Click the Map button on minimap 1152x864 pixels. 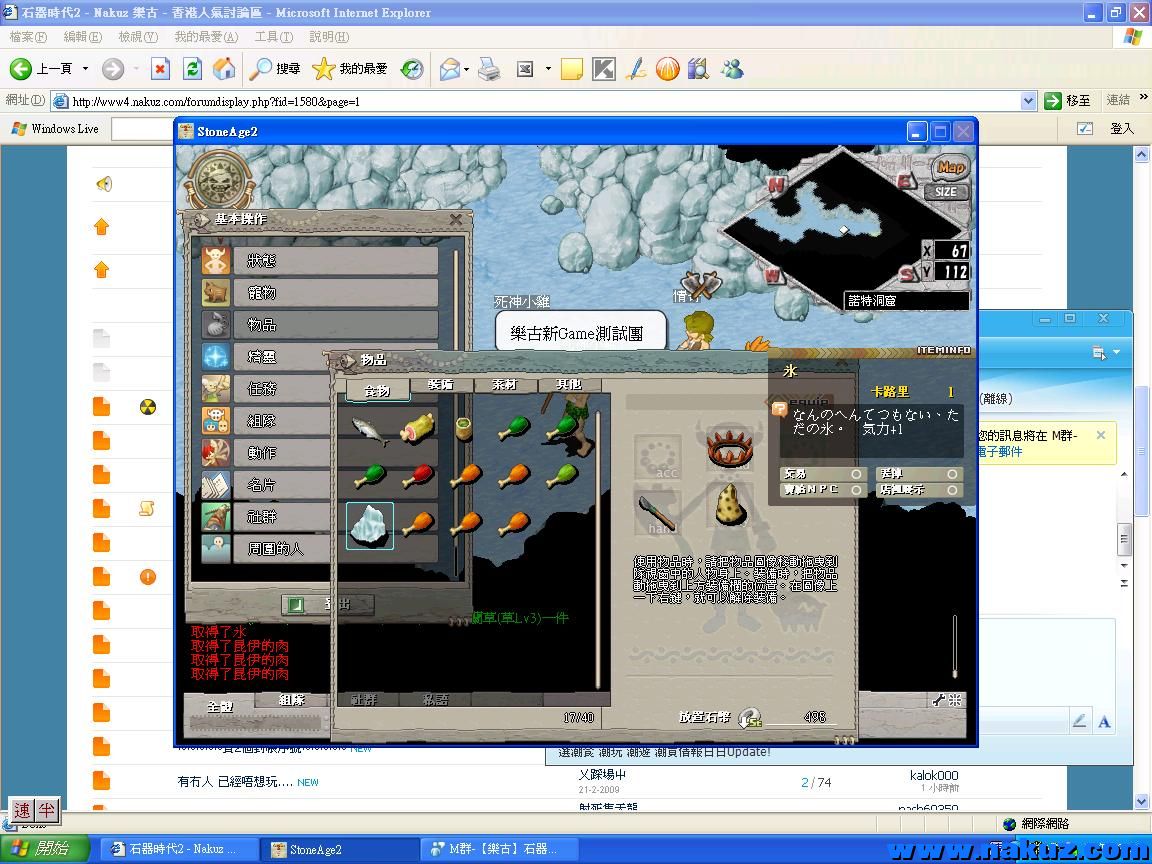coord(950,168)
